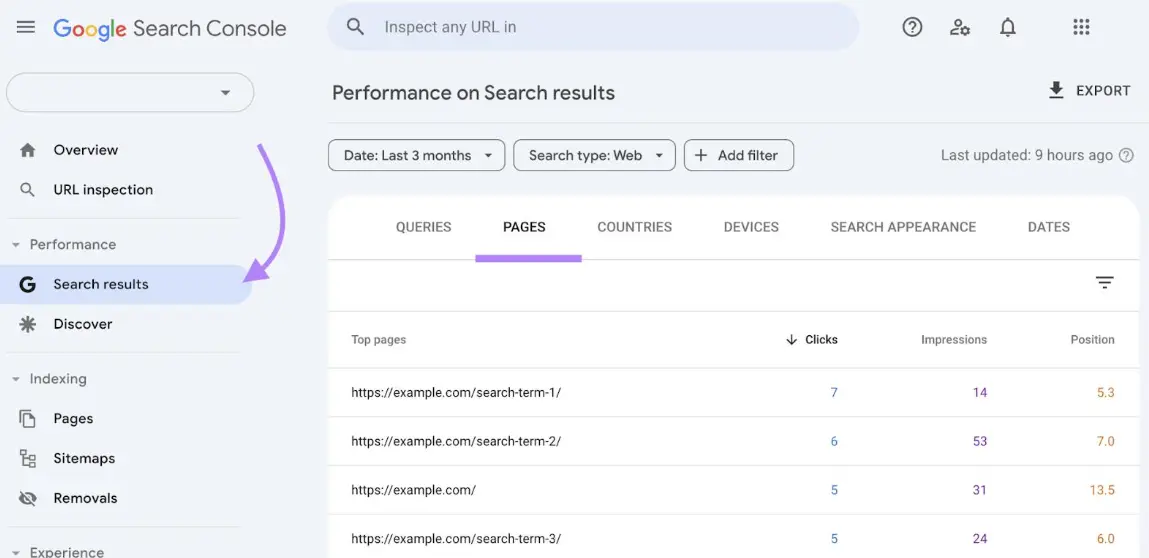Click the Overview home icon

pos(28,150)
